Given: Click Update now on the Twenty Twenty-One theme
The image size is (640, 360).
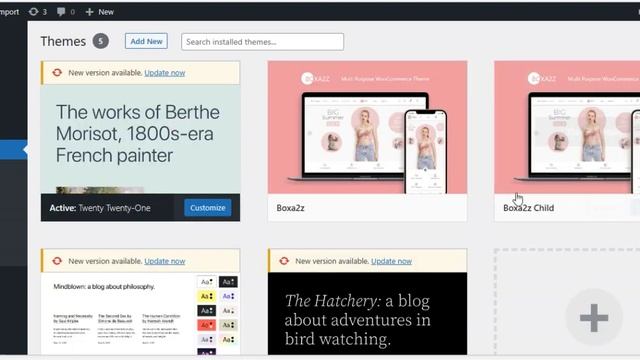Looking at the screenshot, I should [x=164, y=73].
